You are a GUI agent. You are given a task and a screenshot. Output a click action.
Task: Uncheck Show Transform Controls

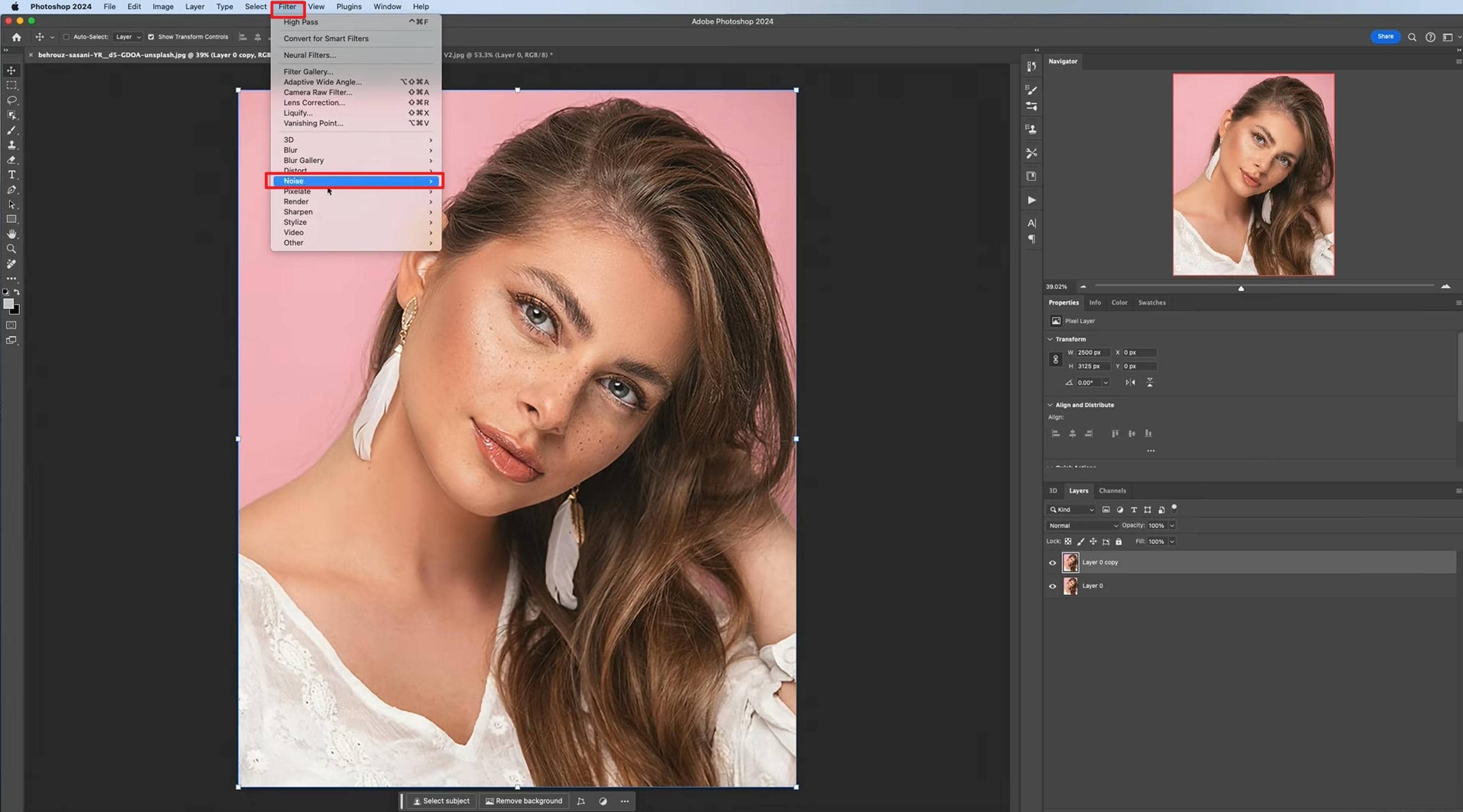pos(151,37)
